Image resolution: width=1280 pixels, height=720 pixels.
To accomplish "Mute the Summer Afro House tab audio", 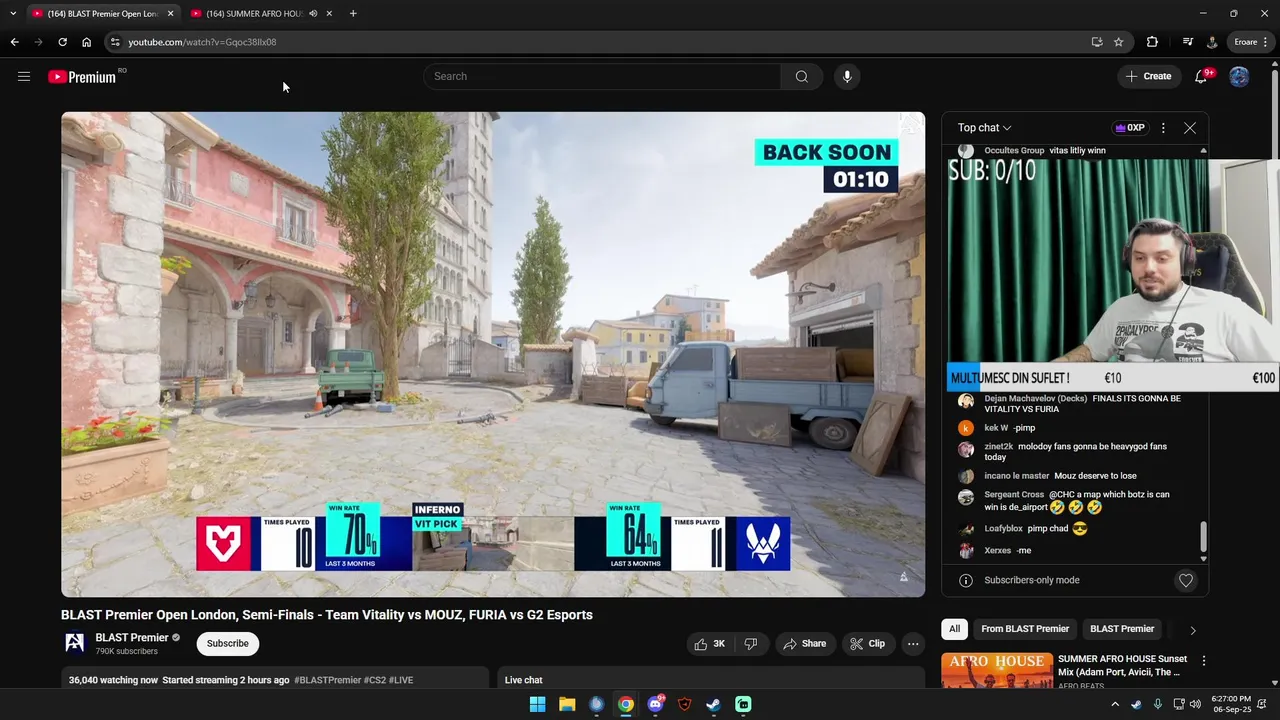I will pyautogui.click(x=313, y=14).
